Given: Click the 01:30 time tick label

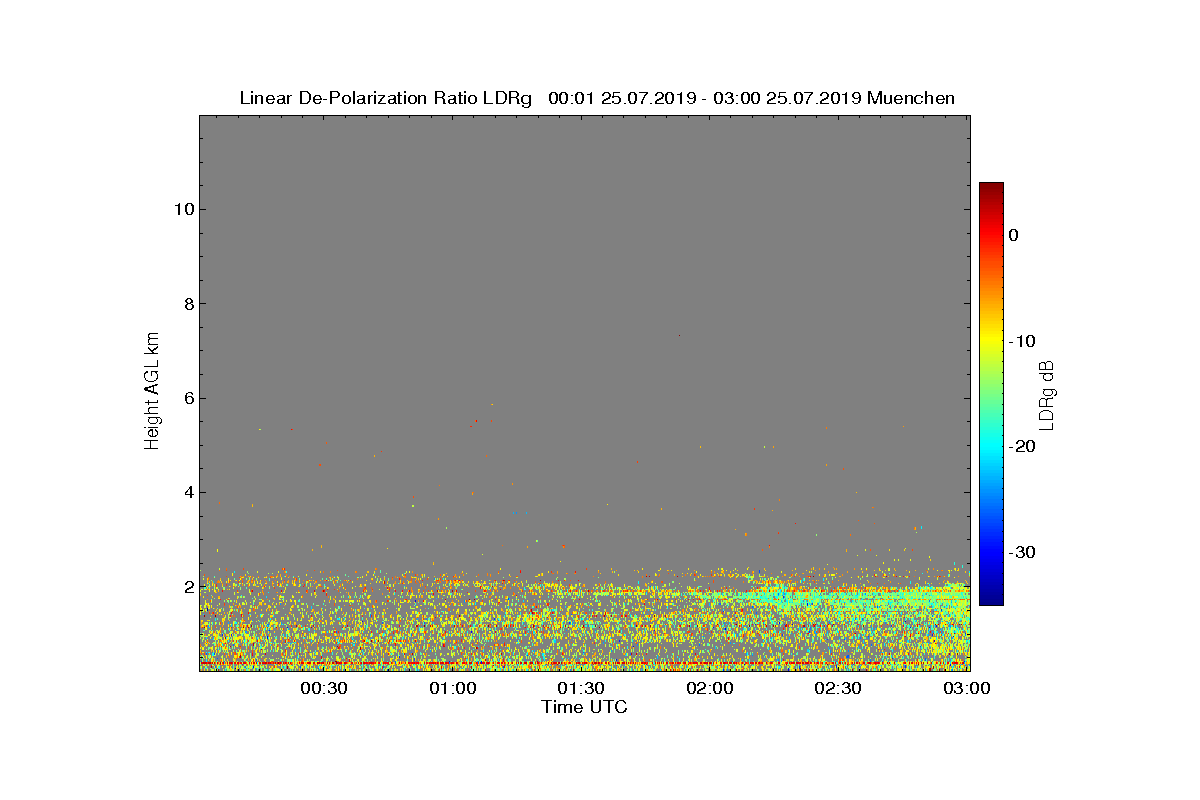Looking at the screenshot, I should click(x=581, y=688).
